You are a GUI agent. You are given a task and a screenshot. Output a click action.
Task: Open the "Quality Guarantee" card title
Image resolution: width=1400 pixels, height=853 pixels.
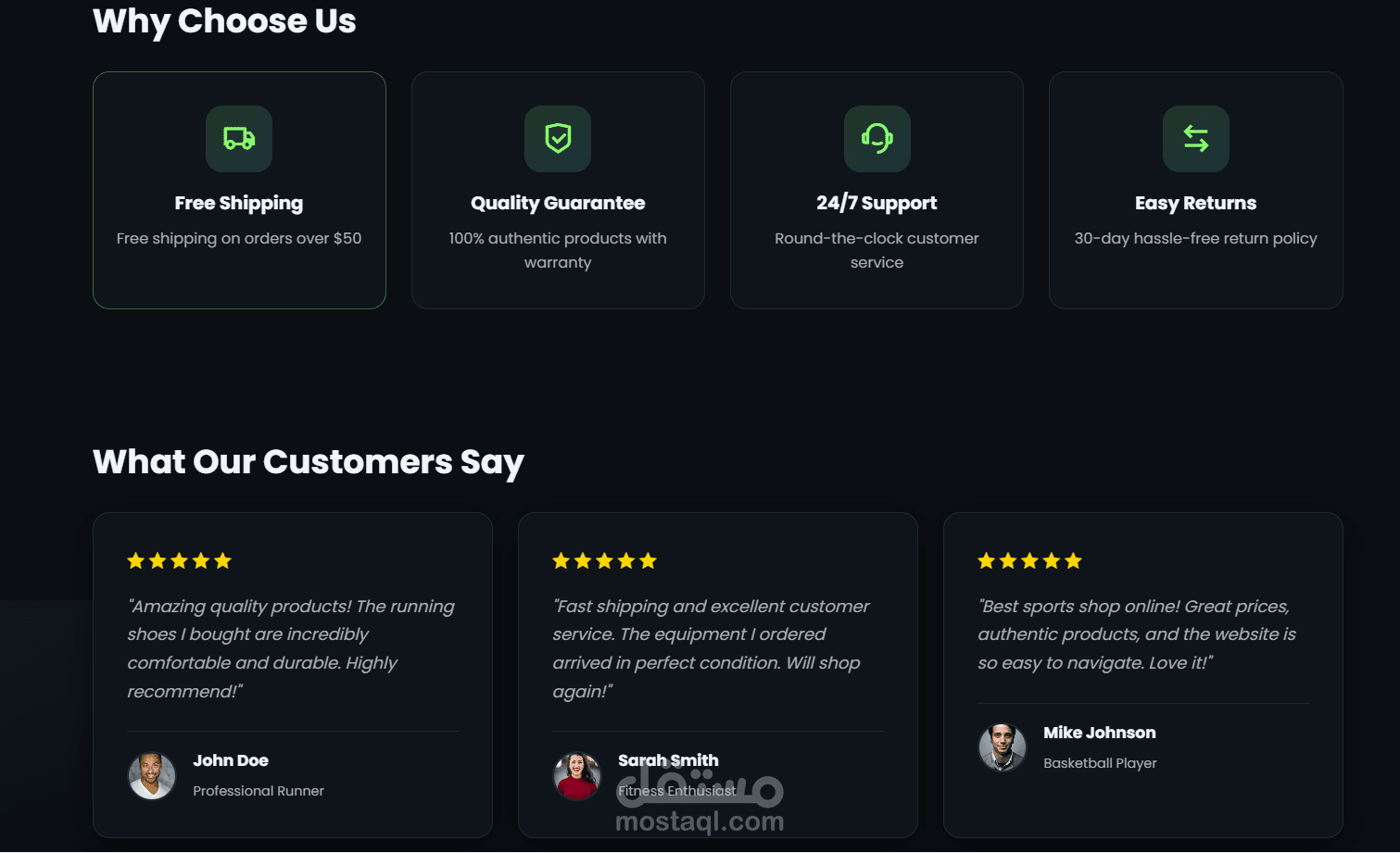558,203
